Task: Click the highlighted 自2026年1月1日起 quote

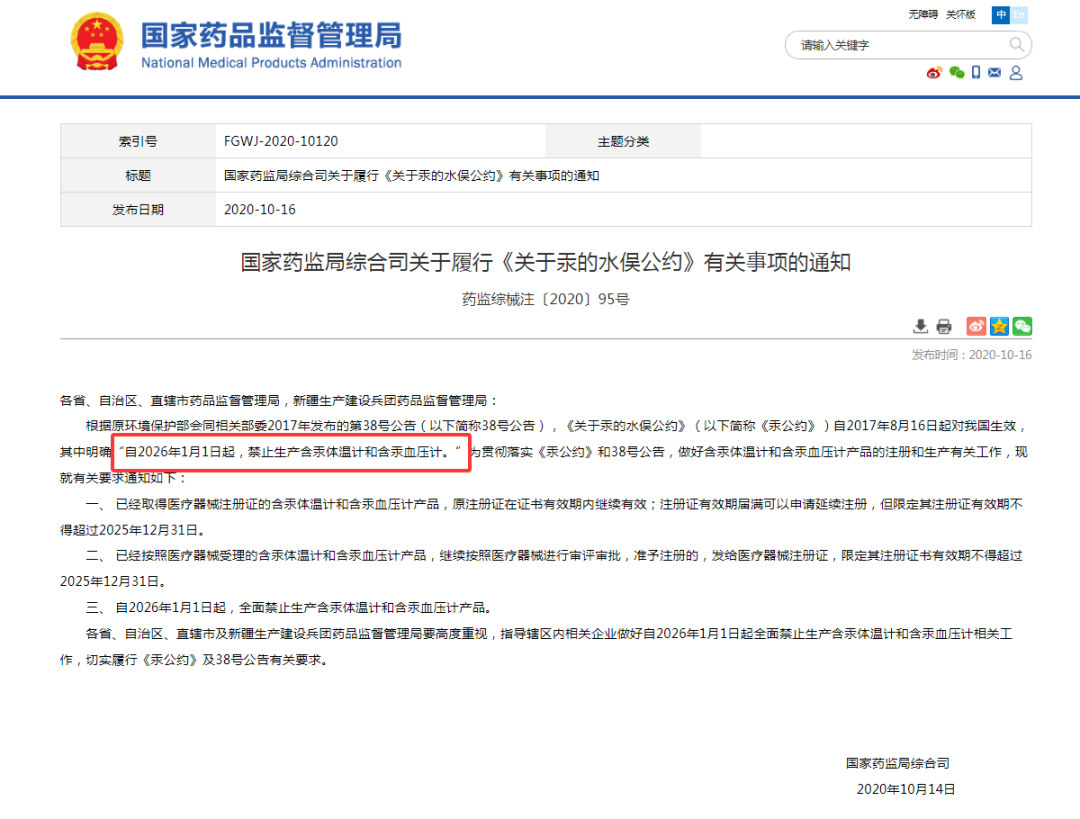Action: point(291,452)
